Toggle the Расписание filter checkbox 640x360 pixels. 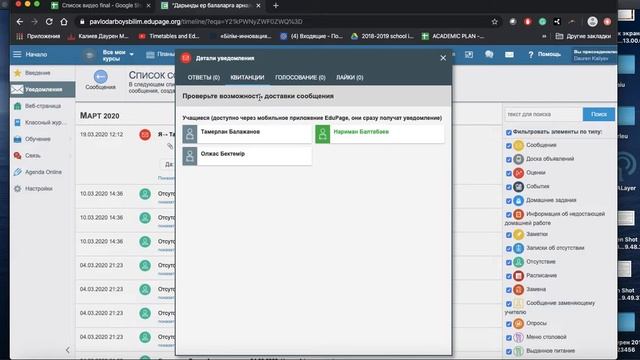point(509,276)
